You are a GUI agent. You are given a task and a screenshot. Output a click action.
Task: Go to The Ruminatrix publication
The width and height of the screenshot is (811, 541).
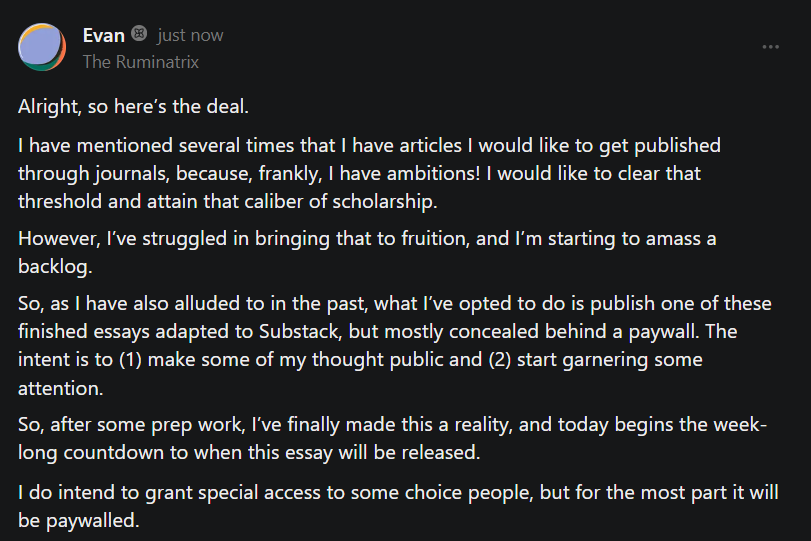coord(141,62)
